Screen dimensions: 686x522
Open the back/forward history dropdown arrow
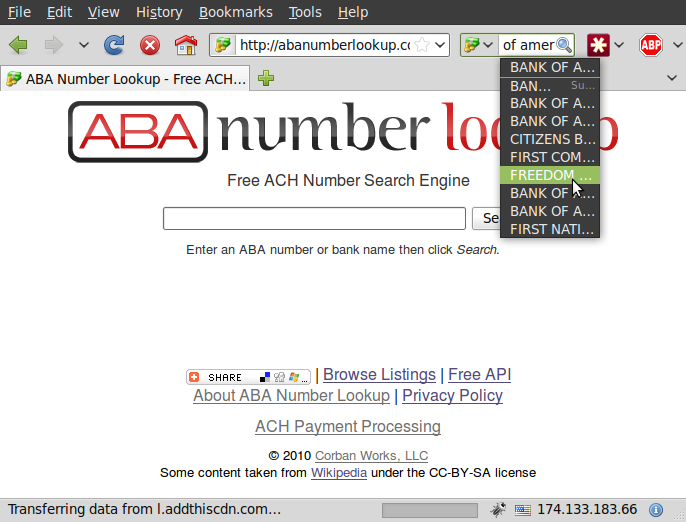pos(84,45)
